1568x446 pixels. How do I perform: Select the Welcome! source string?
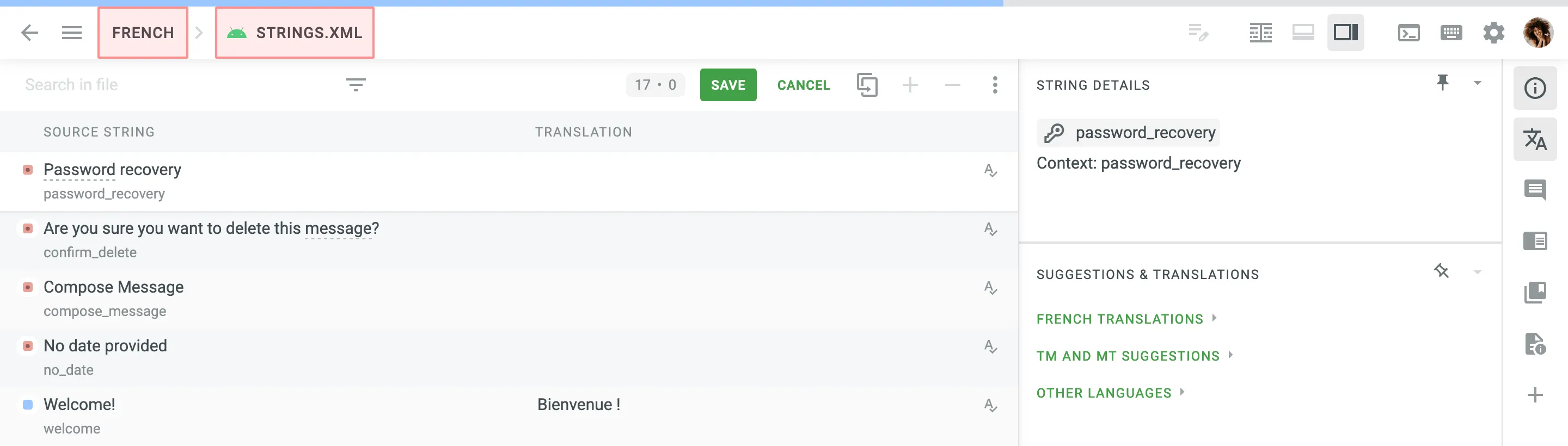[x=79, y=405]
